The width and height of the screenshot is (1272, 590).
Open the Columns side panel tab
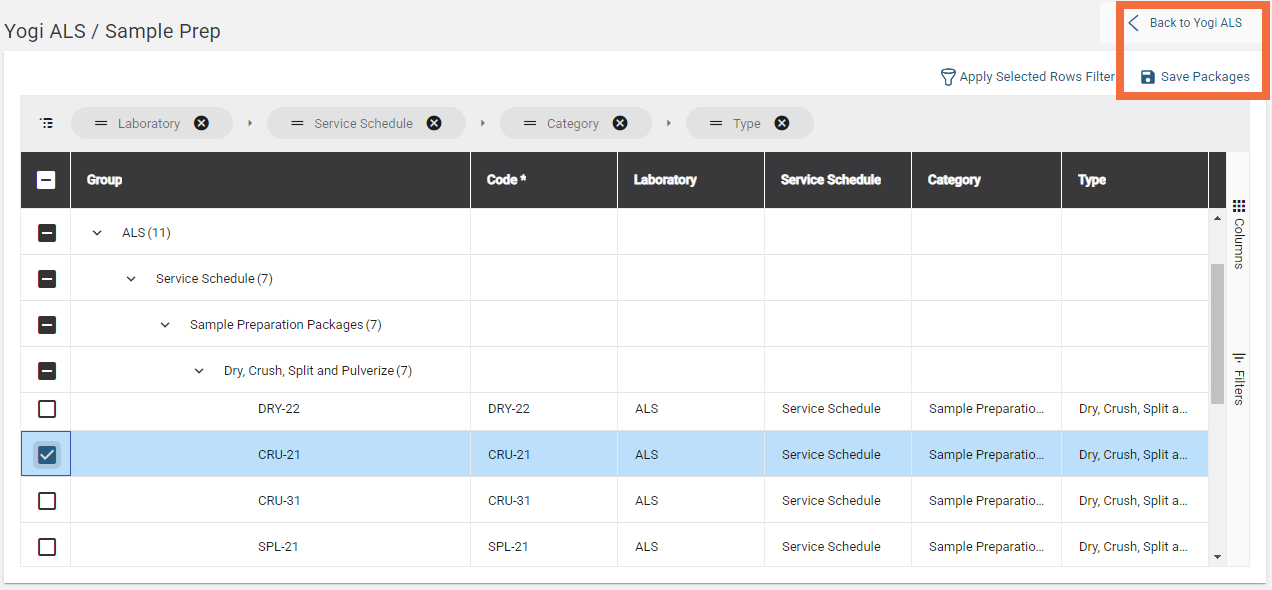(x=1239, y=233)
